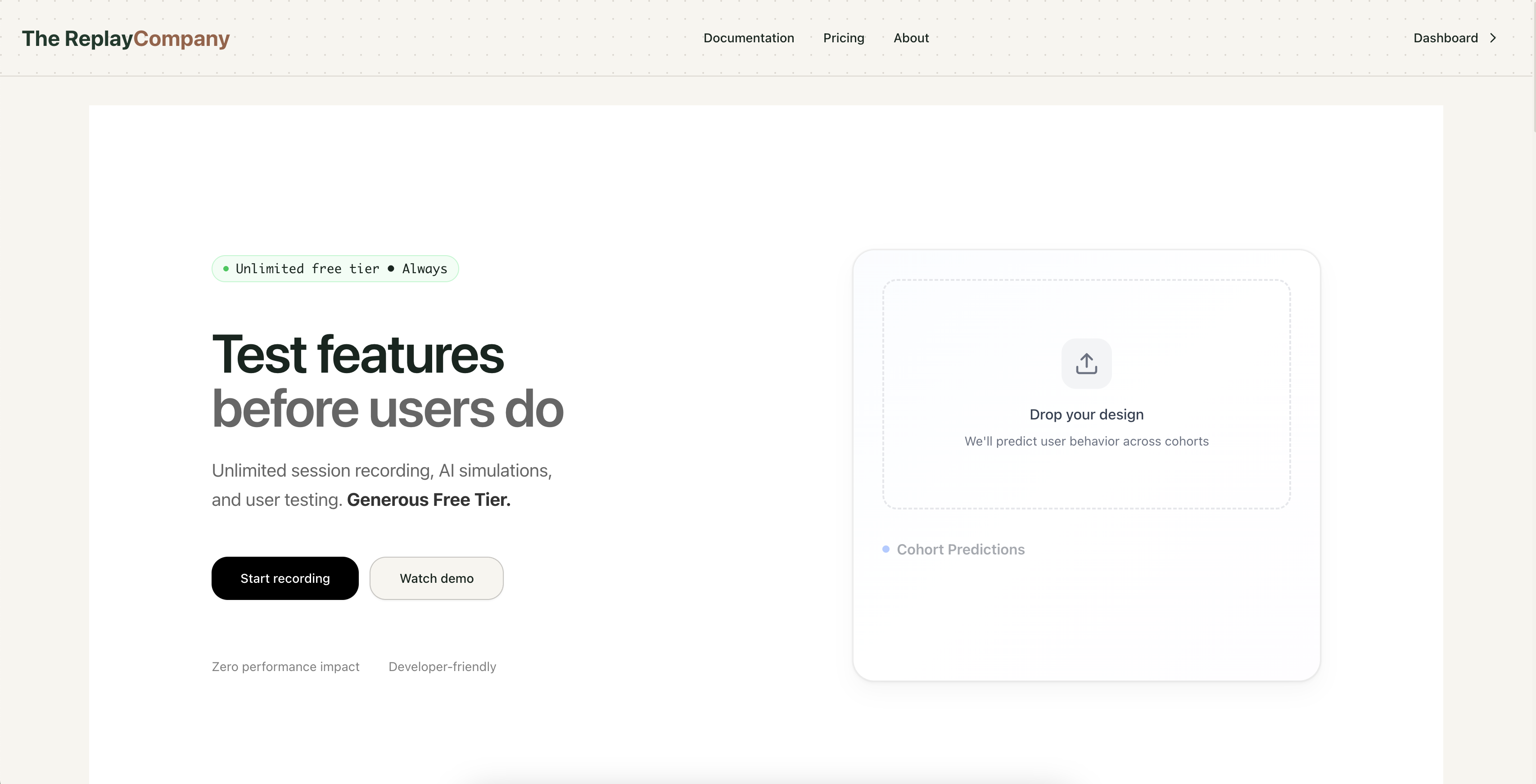Image resolution: width=1536 pixels, height=784 pixels.
Task: Click the predict user behavior subtitle
Action: [1086, 441]
